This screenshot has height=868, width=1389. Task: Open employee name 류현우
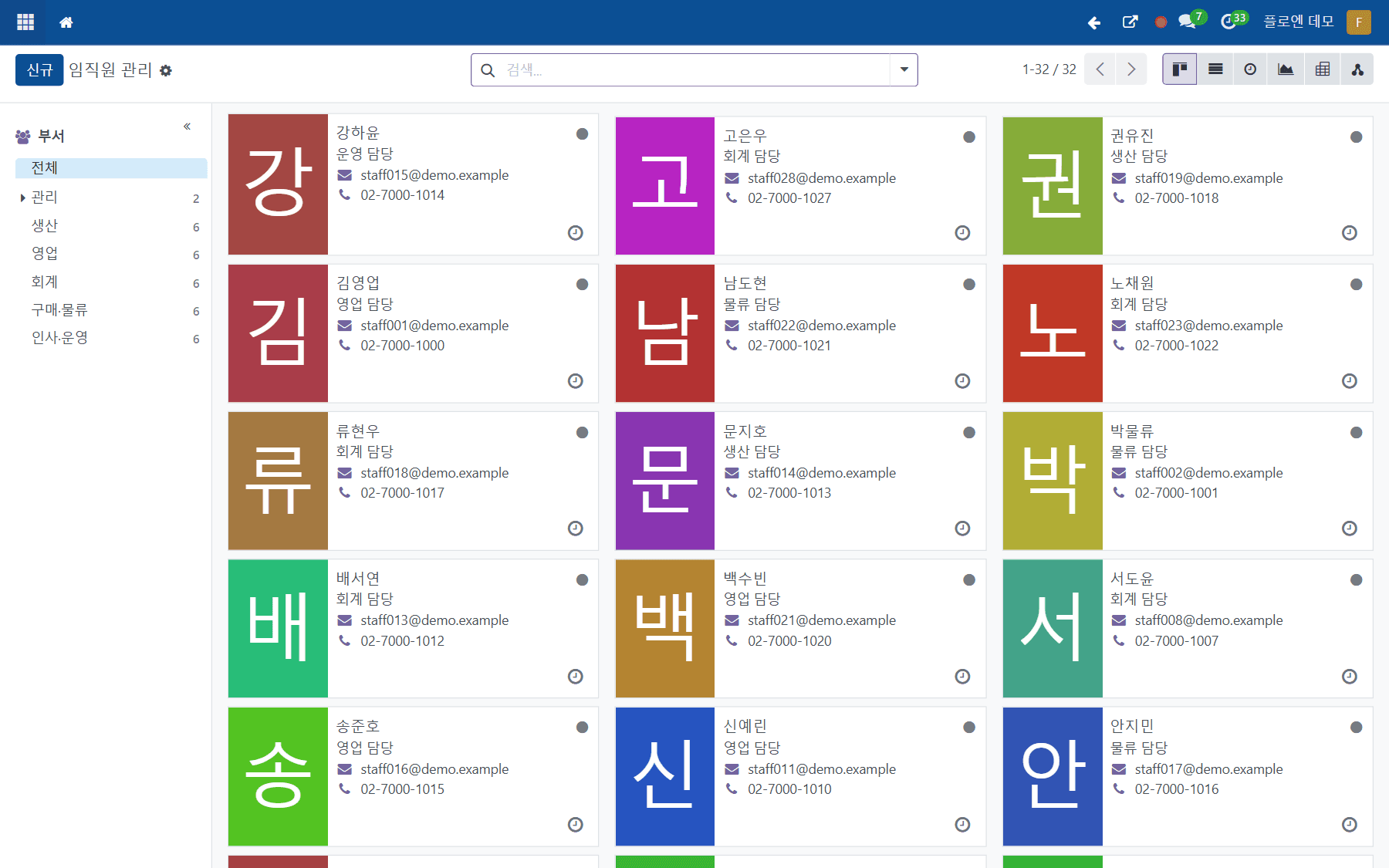point(358,431)
